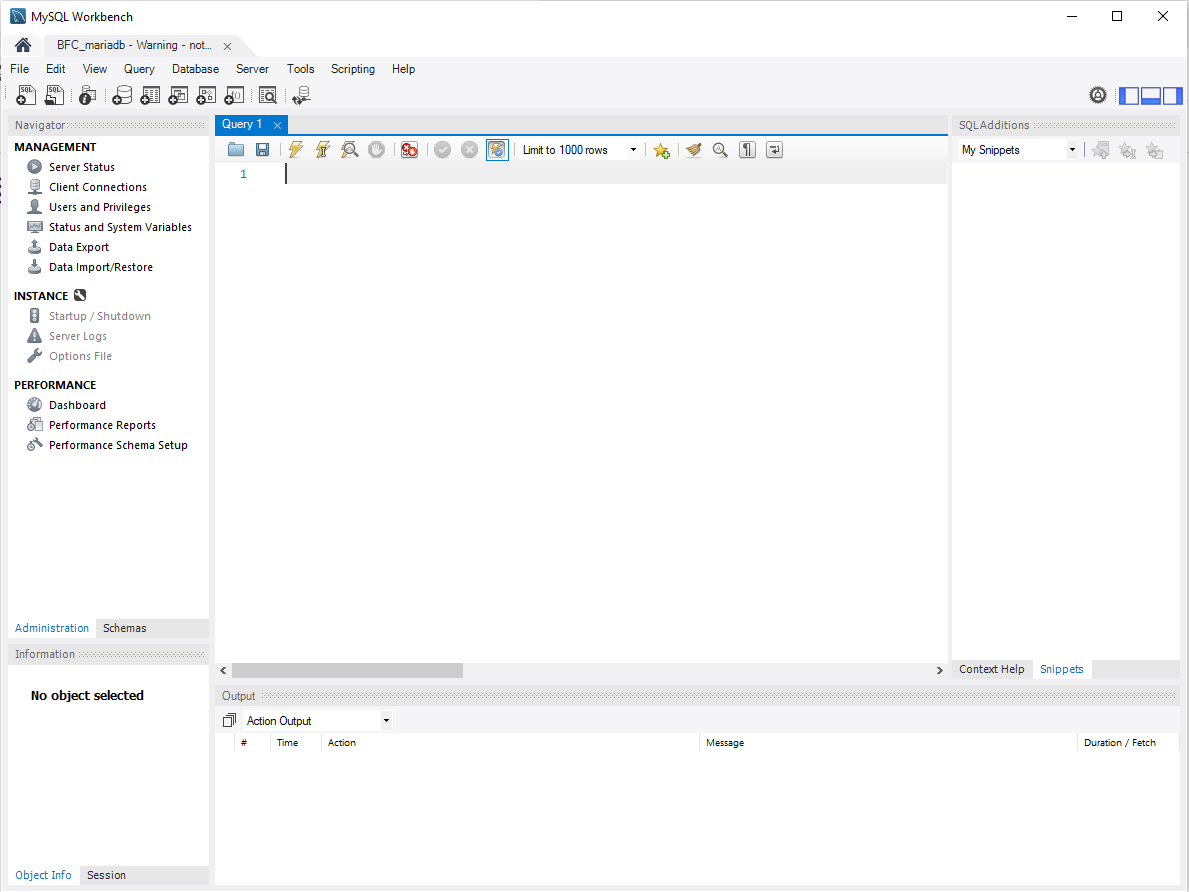Open Users and Privileges

click(100, 207)
